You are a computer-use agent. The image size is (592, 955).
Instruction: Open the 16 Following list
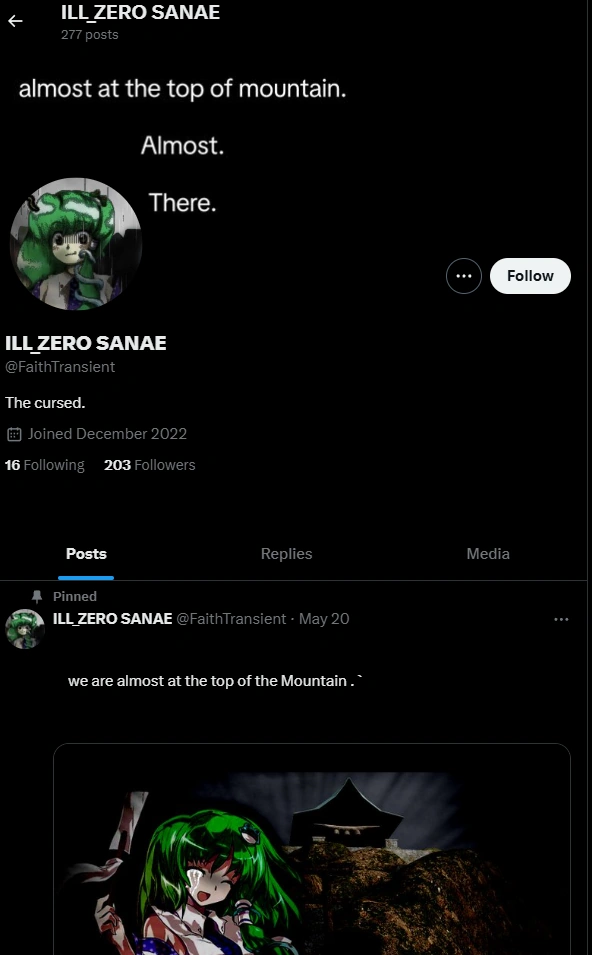coord(44,464)
